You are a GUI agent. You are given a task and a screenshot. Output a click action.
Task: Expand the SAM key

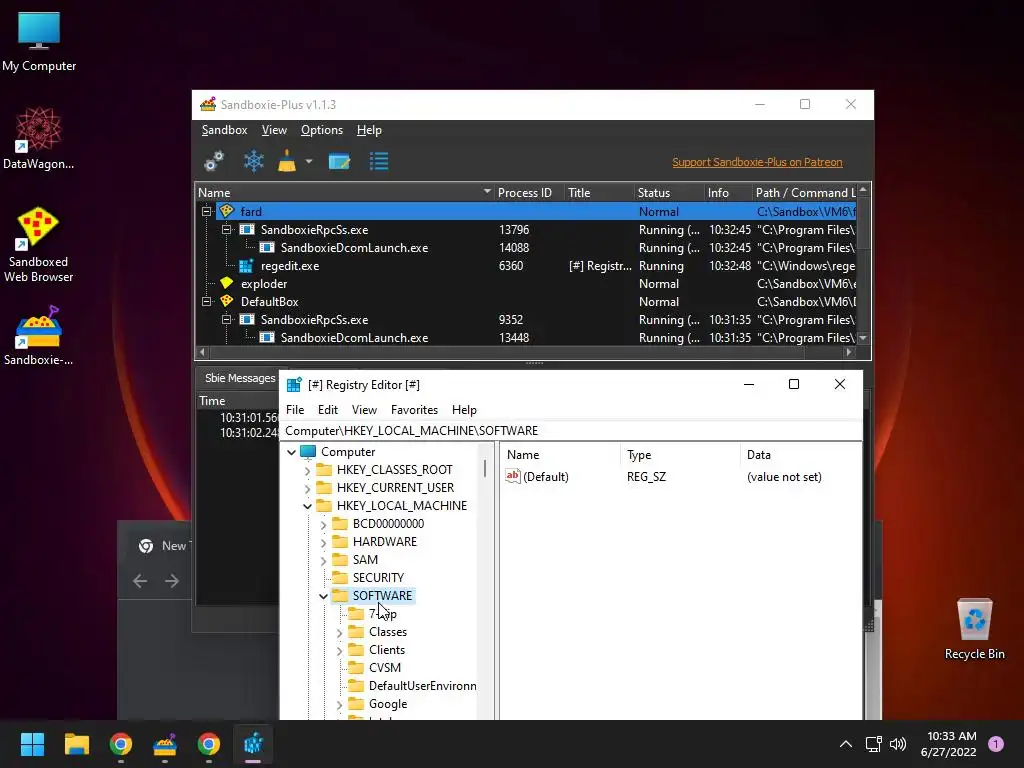tap(323, 560)
